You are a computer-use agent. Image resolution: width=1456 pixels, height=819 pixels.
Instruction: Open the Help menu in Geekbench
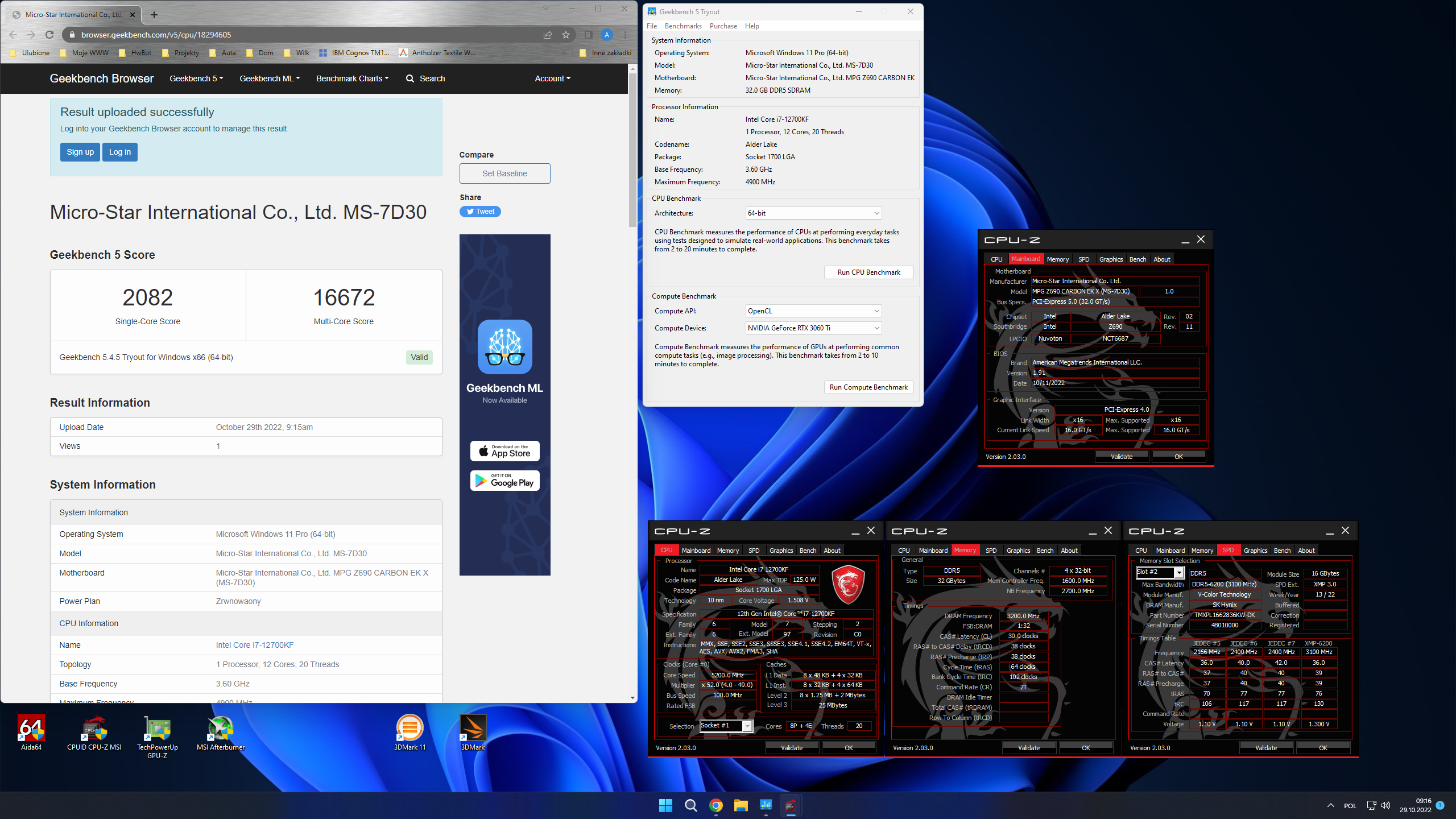752,26
